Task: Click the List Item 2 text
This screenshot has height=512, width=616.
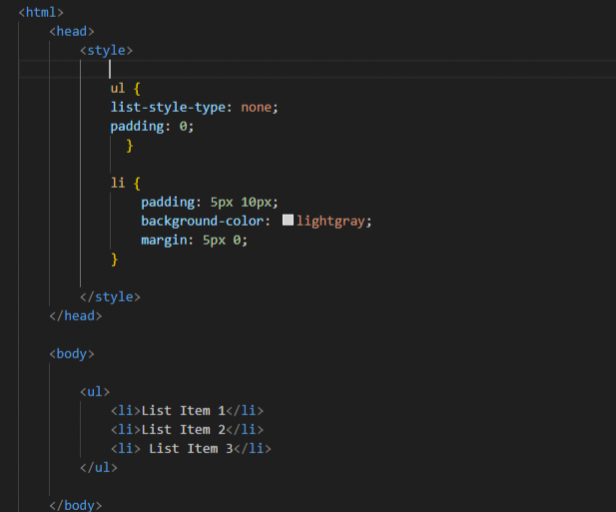Action: click(183, 429)
